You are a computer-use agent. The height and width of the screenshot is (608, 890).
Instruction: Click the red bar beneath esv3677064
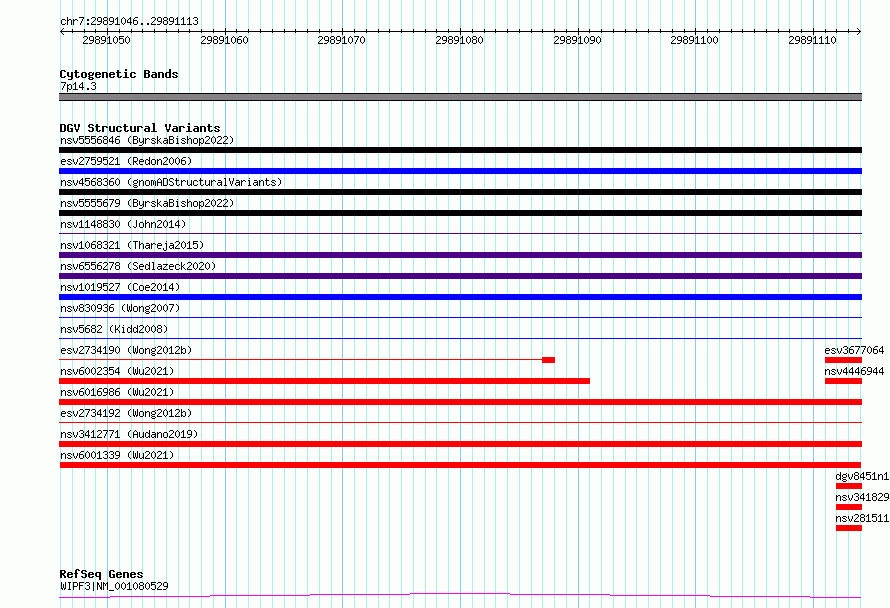[843, 360]
